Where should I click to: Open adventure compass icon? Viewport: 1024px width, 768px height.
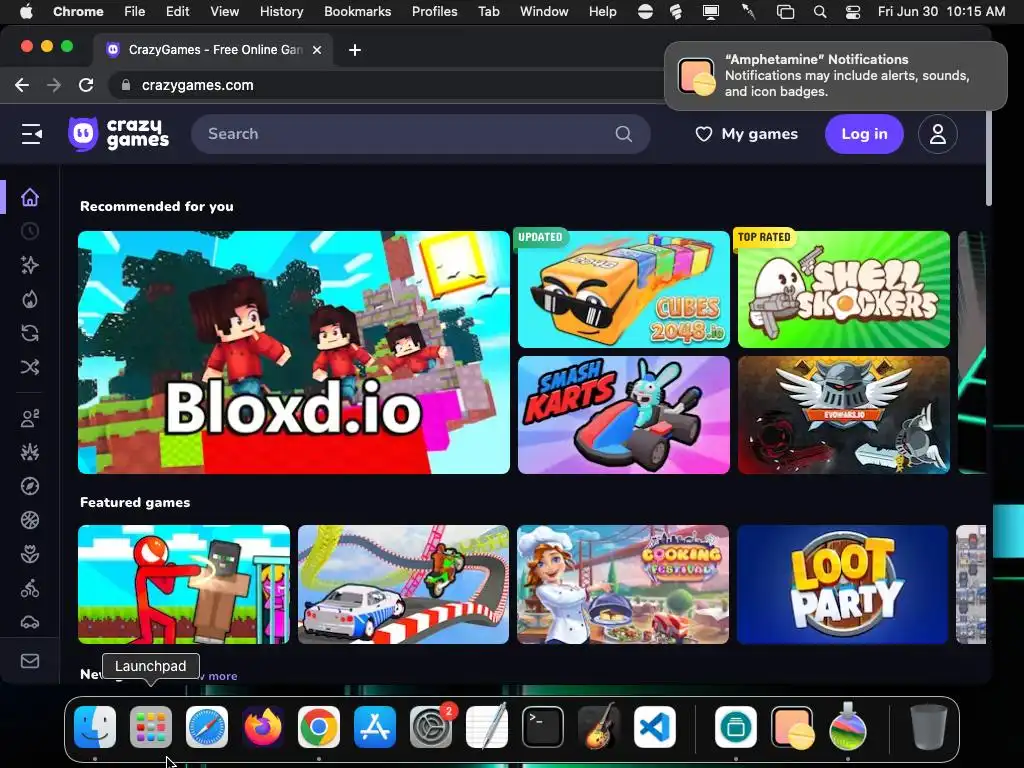coord(29,486)
